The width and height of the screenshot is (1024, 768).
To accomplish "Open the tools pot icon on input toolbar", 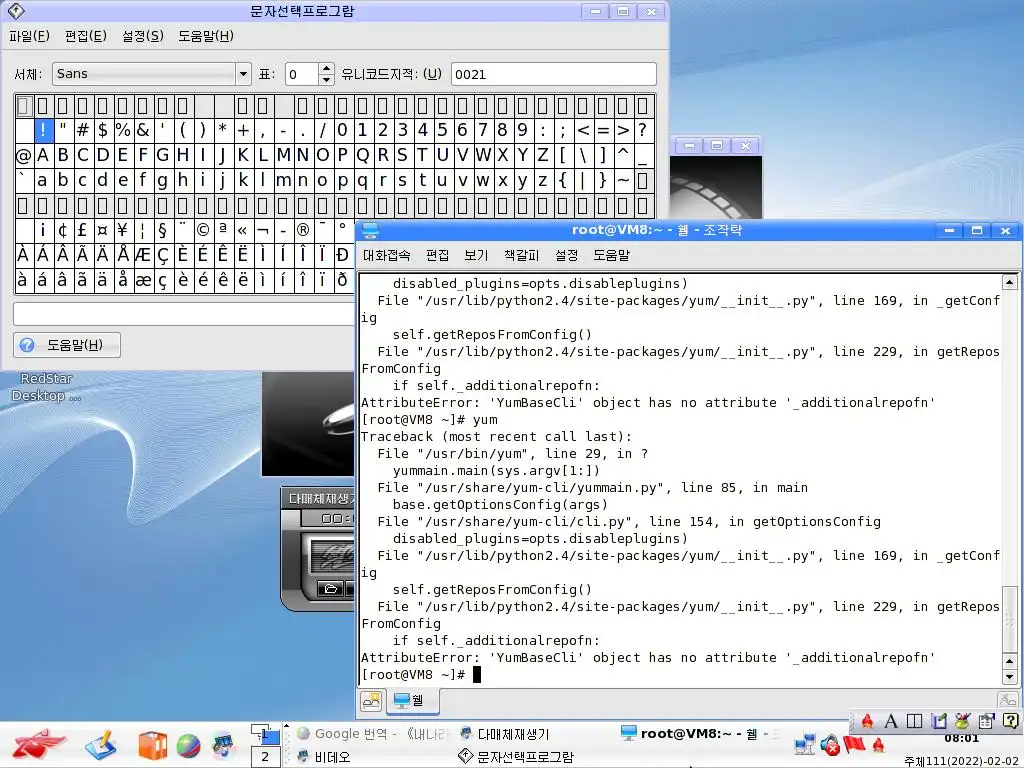I will coord(962,721).
